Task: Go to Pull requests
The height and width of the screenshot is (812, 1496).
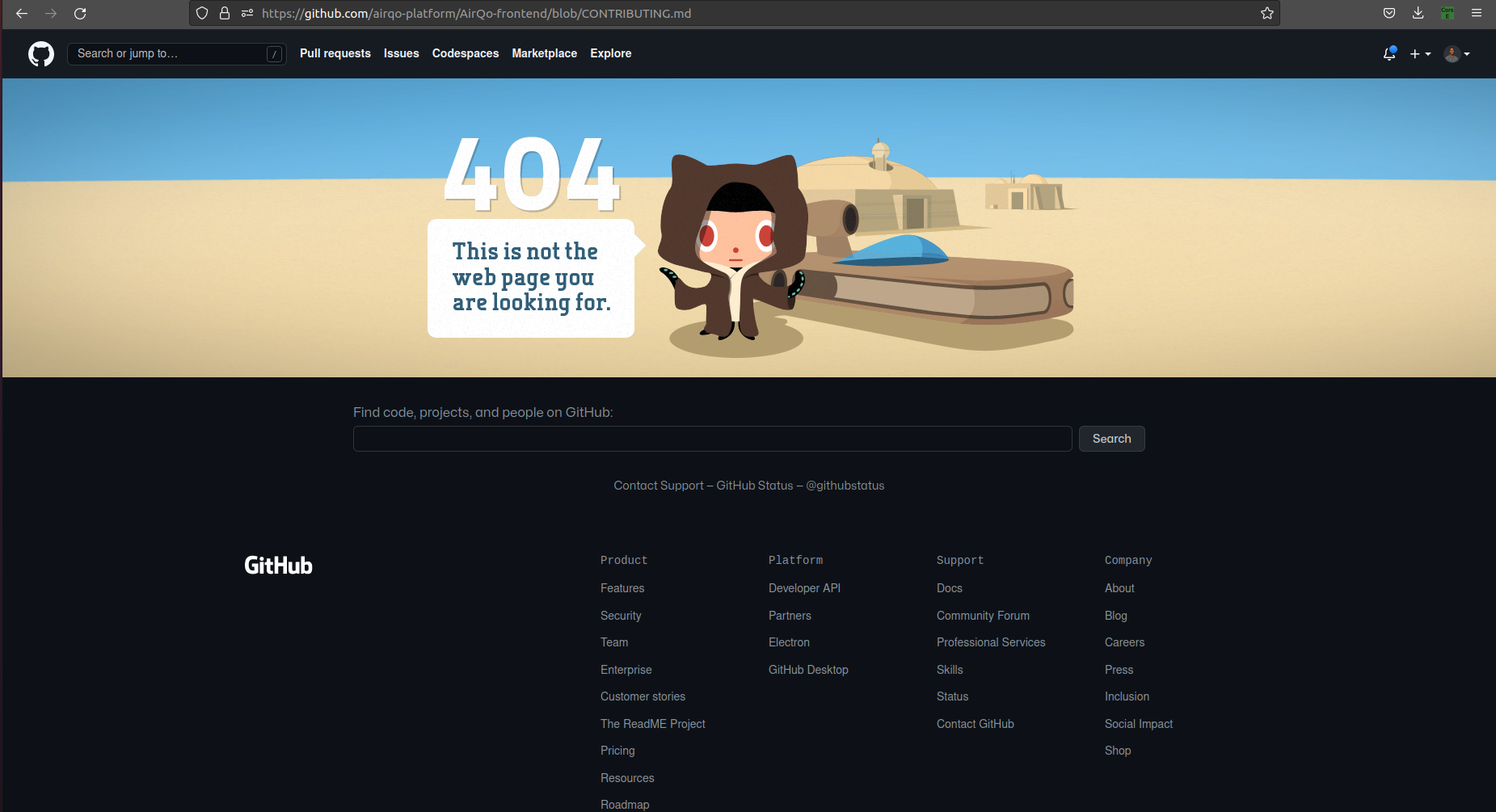Action: [335, 53]
